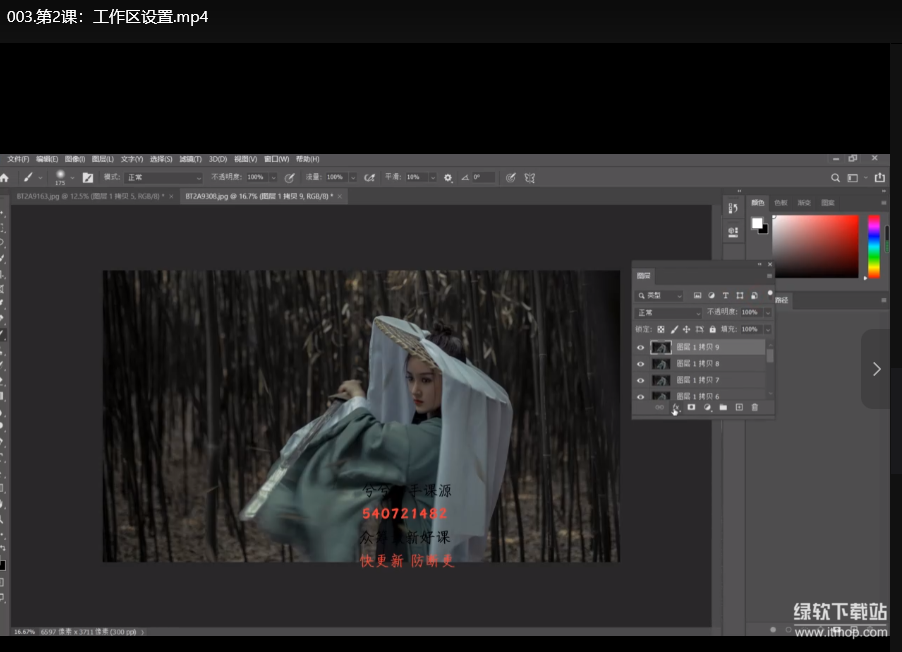The image size is (902, 652).
Task: Select the Brush tool preset icon
Action: coord(28,178)
